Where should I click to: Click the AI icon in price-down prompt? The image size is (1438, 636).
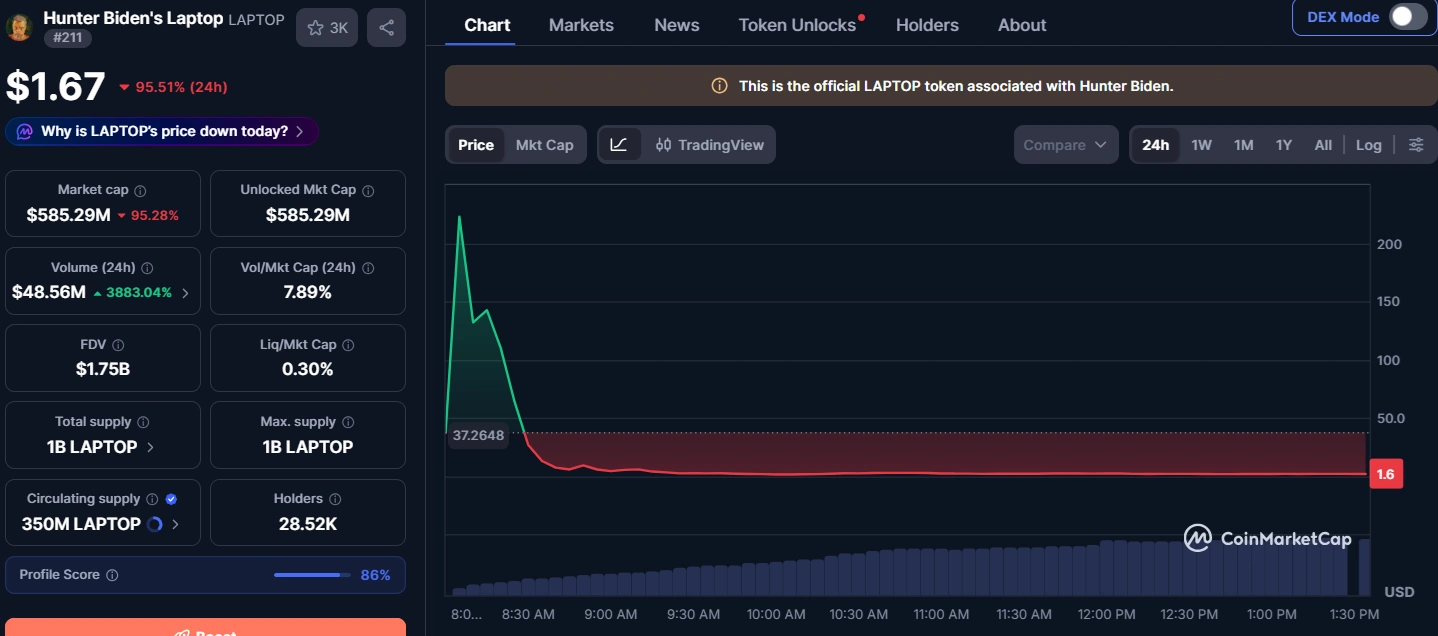pyautogui.click(x=24, y=131)
